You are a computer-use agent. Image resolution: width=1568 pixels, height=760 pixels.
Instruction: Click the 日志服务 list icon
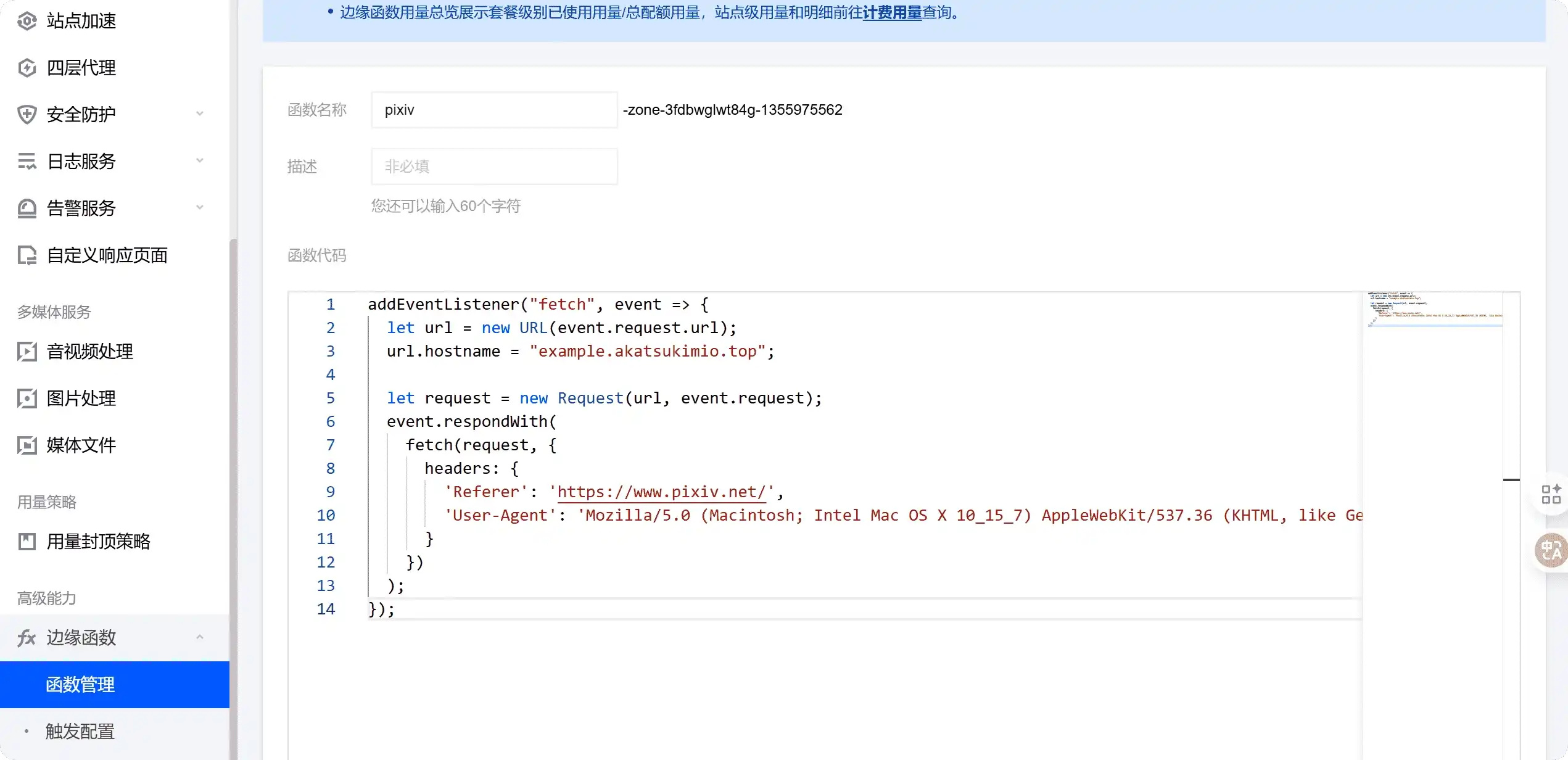27,162
